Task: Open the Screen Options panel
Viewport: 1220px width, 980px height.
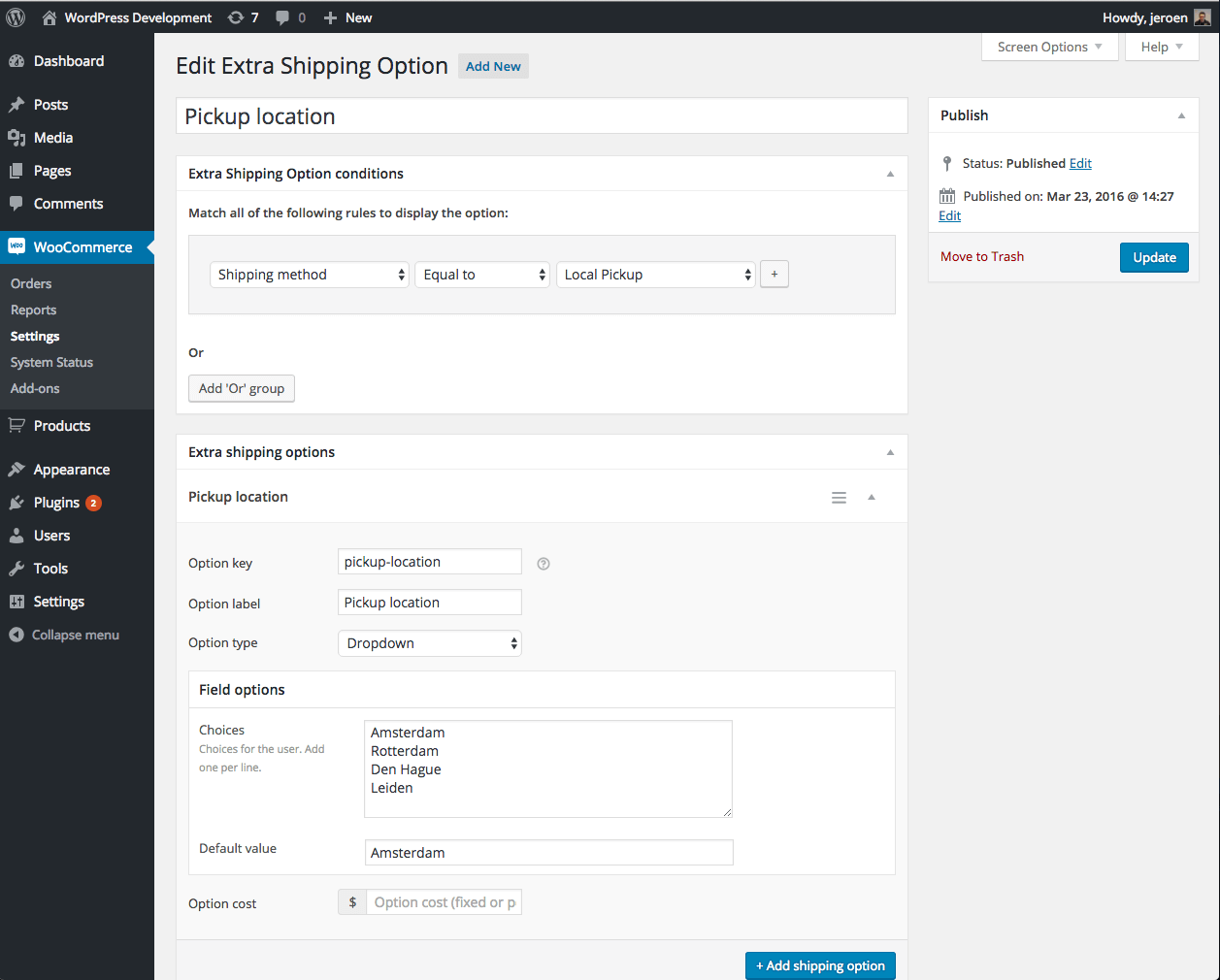Action: [1050, 47]
